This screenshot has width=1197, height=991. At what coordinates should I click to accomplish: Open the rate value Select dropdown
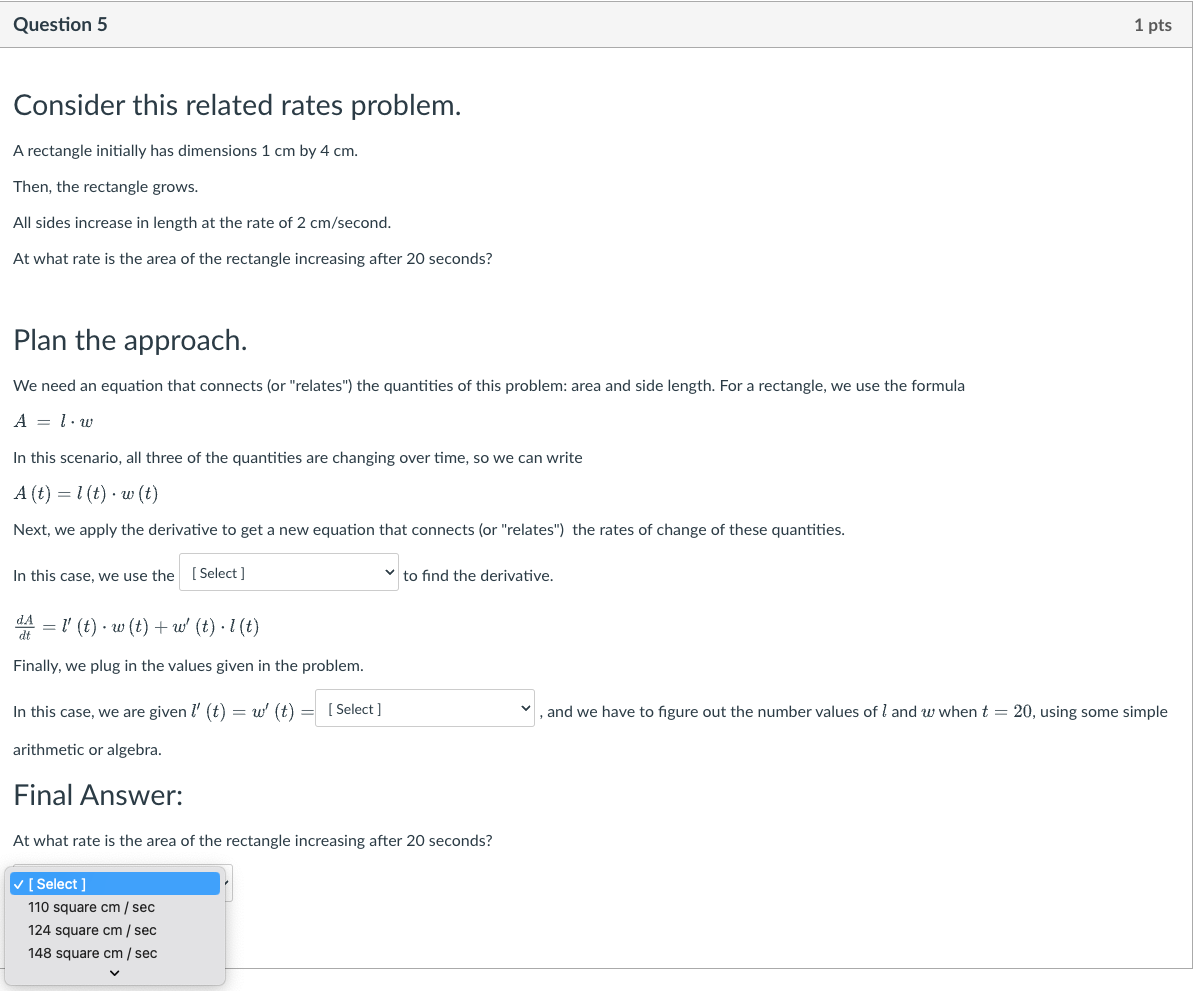point(424,708)
